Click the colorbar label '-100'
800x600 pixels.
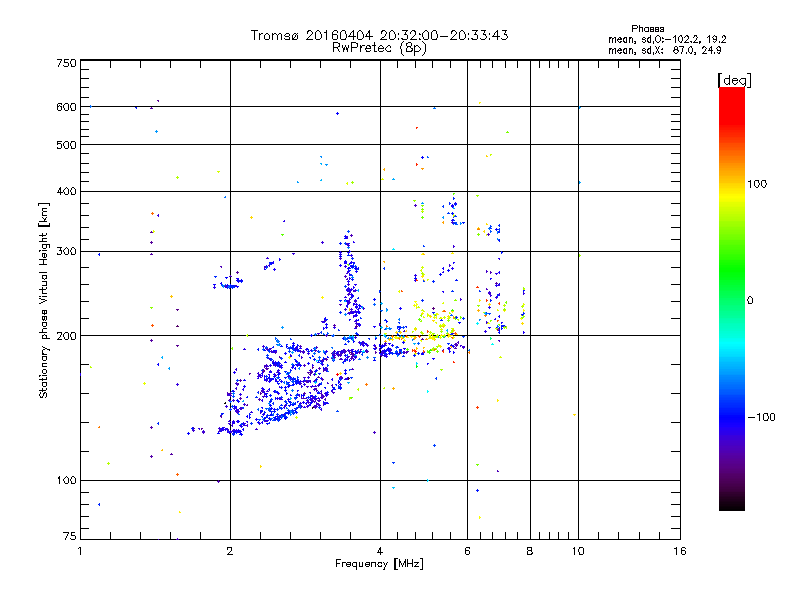(761, 417)
